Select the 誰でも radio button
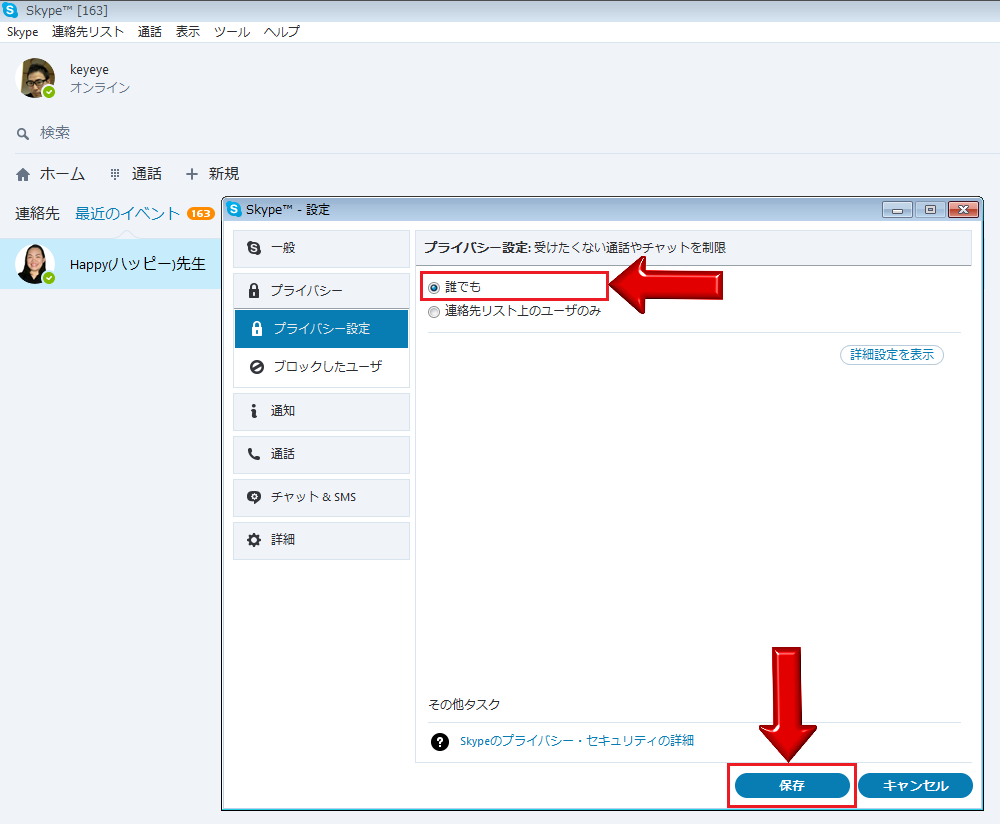 click(x=434, y=288)
